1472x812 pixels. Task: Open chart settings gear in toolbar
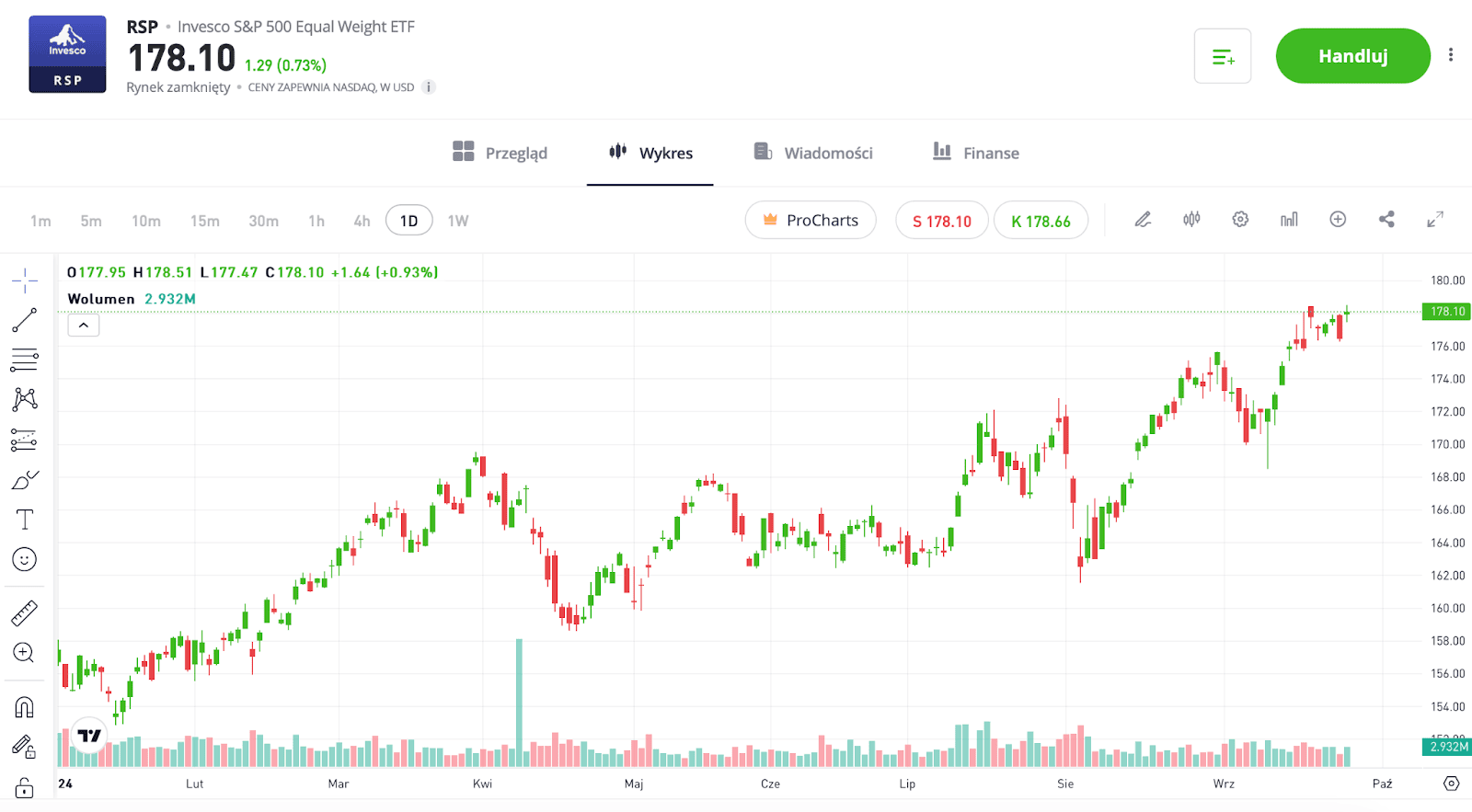click(1240, 220)
